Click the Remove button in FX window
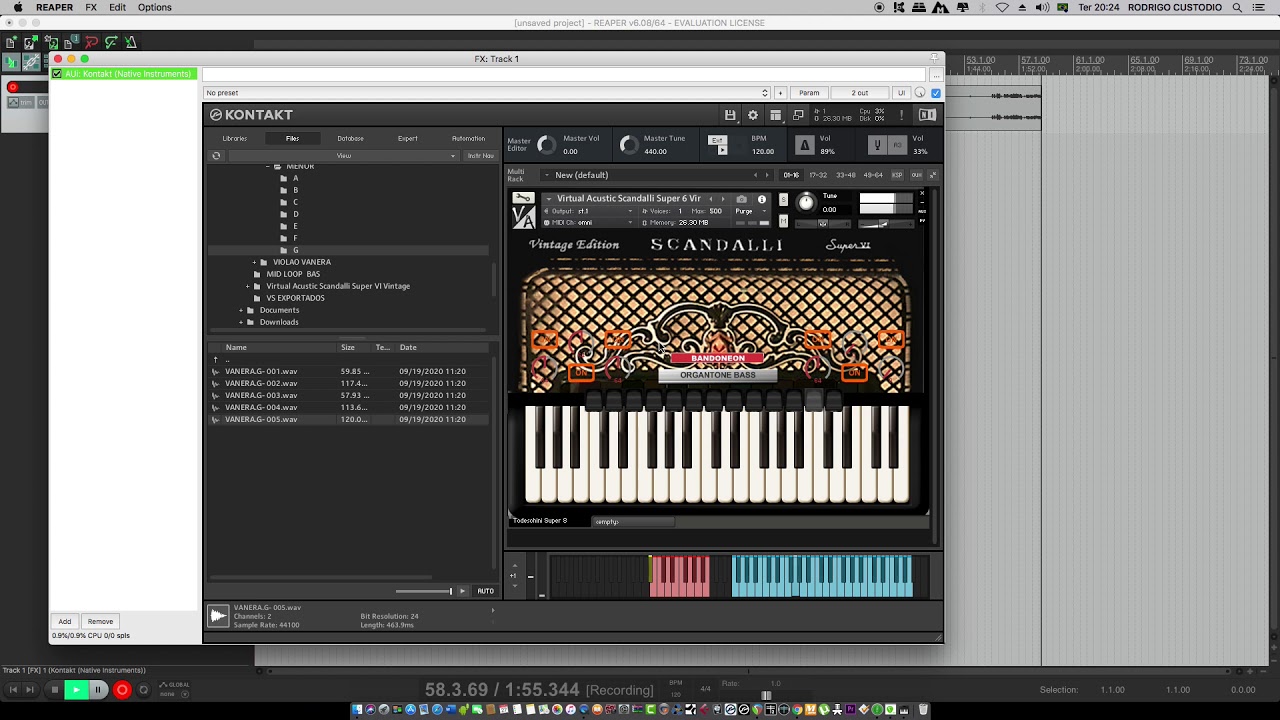 (x=100, y=621)
